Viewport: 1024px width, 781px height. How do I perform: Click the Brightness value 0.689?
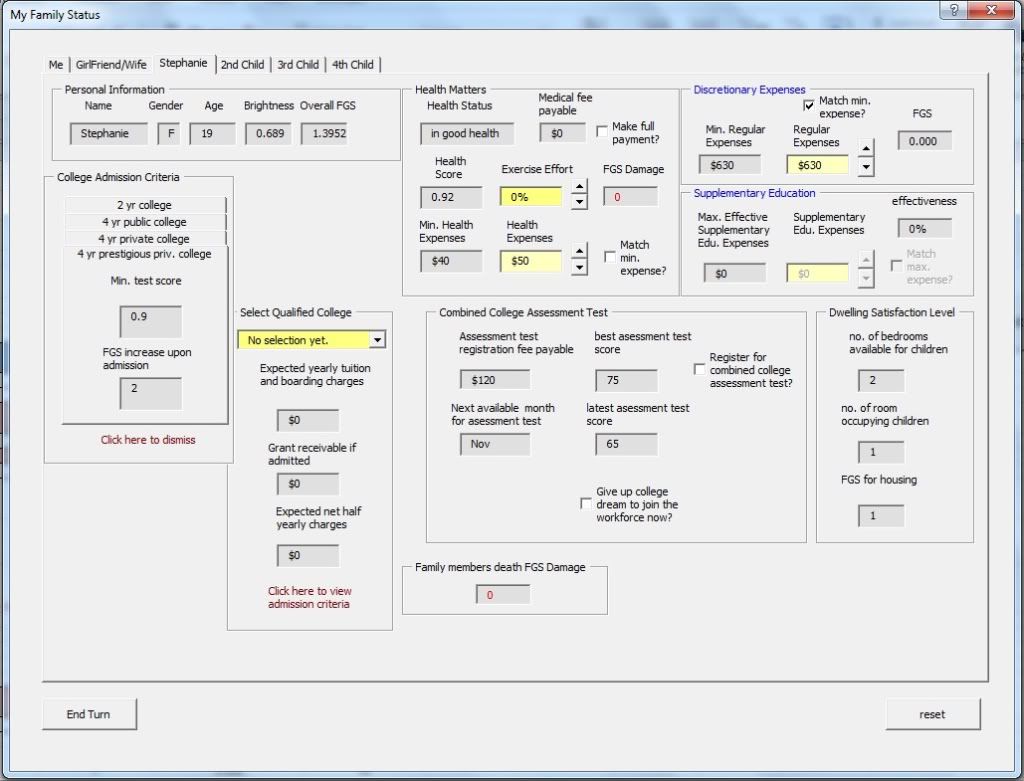[x=268, y=133]
